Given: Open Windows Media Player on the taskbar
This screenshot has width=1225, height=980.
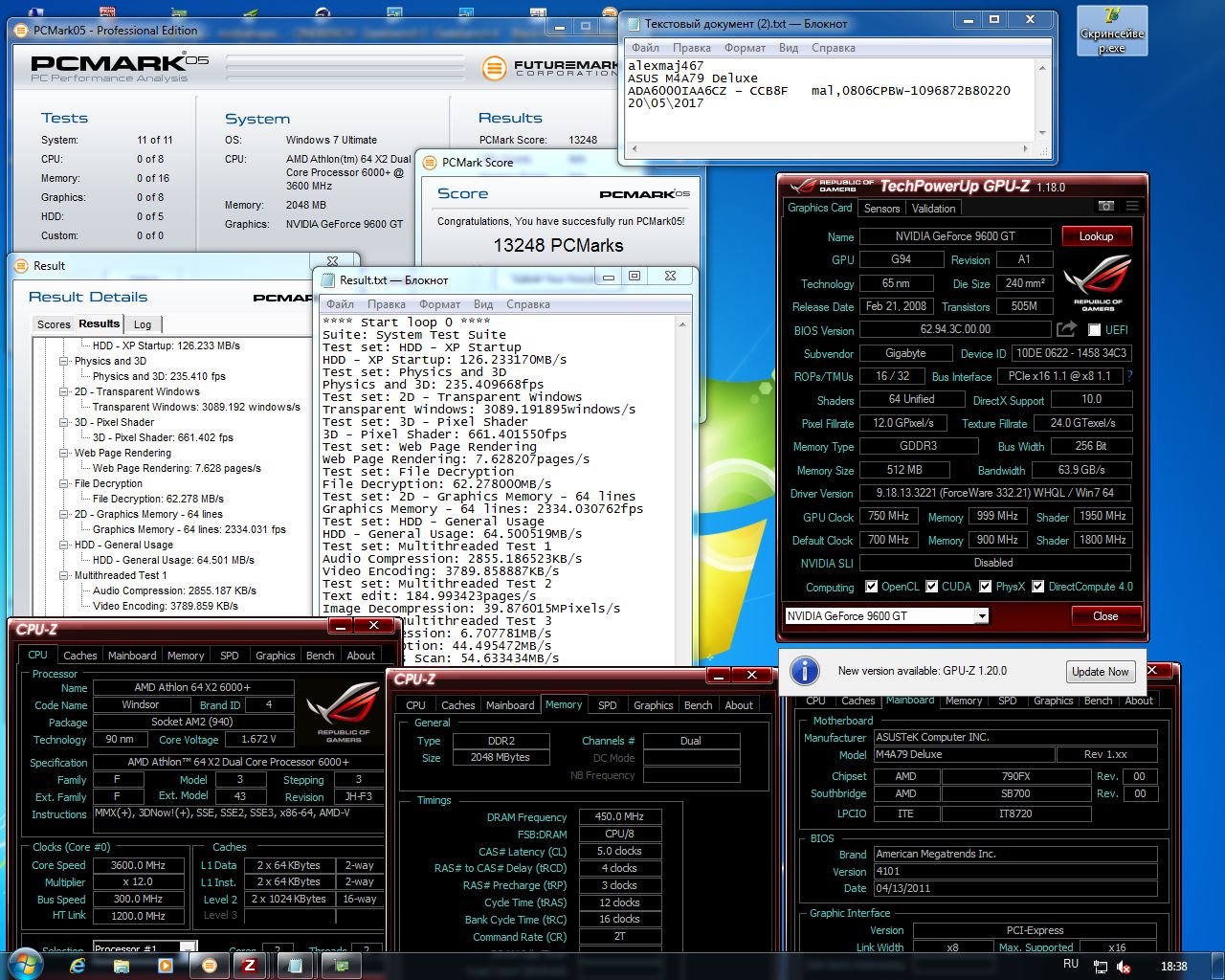Looking at the screenshot, I should click(x=166, y=966).
